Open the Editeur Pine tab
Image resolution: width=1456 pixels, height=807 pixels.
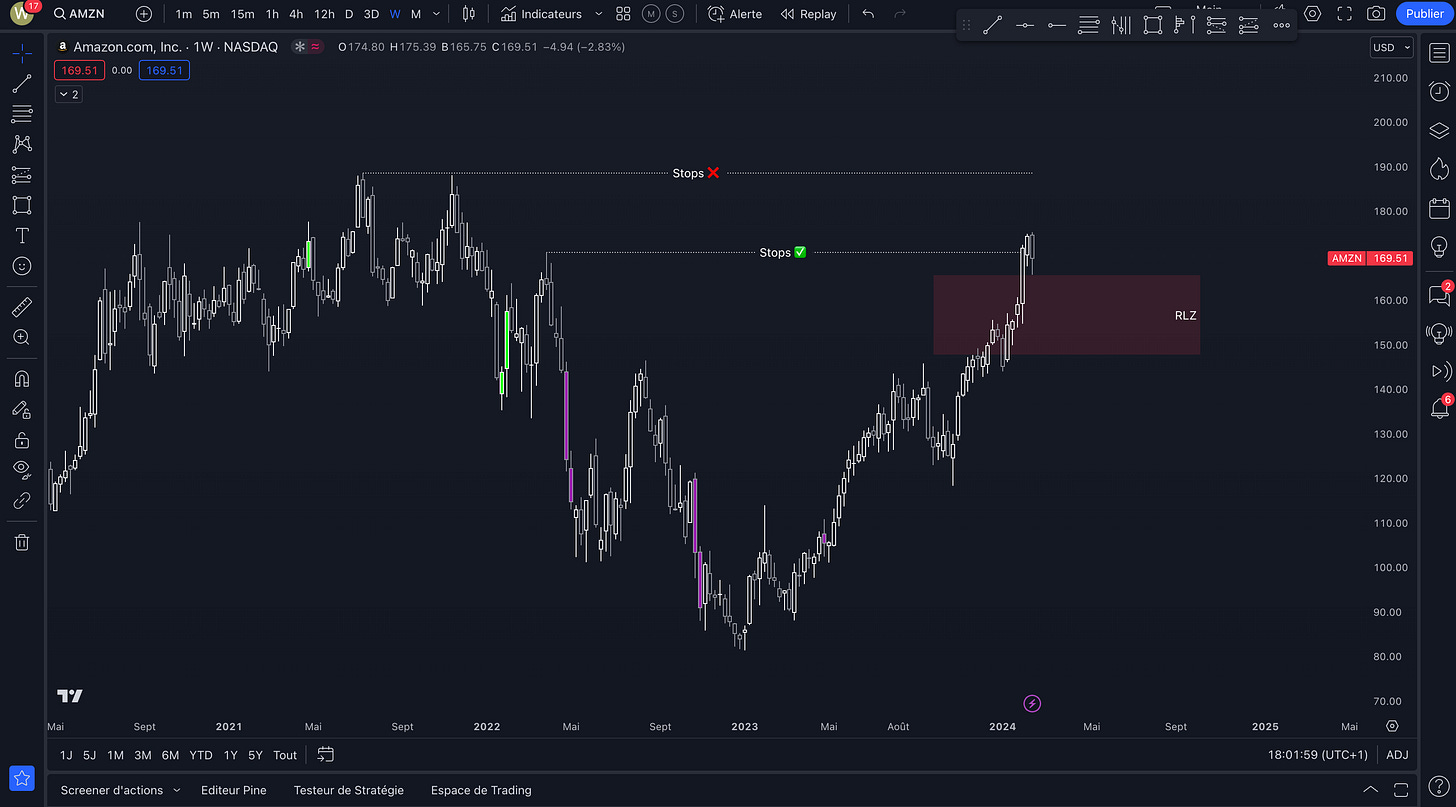234,790
